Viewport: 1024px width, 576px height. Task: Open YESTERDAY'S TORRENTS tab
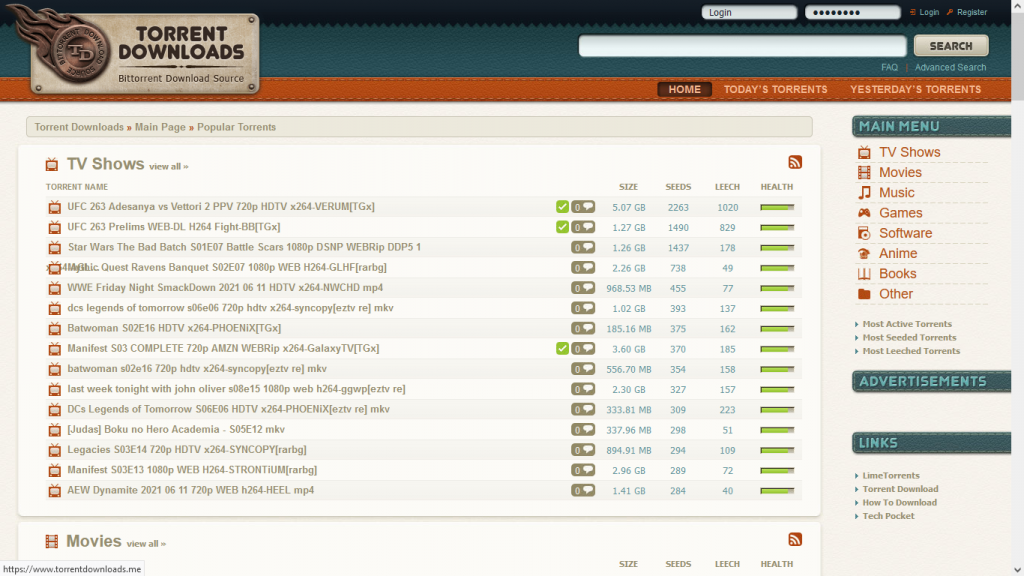tap(915, 89)
